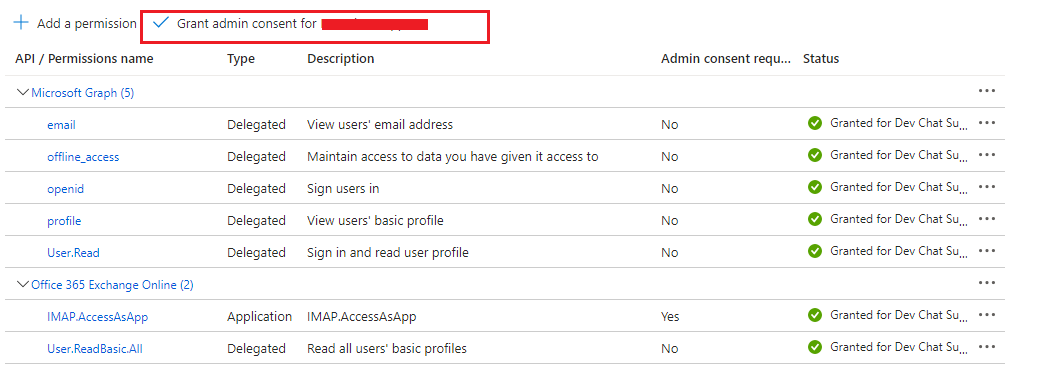
Task: Collapse the Office 365 Exchange Online (2) chevron
Action: pos(23,284)
